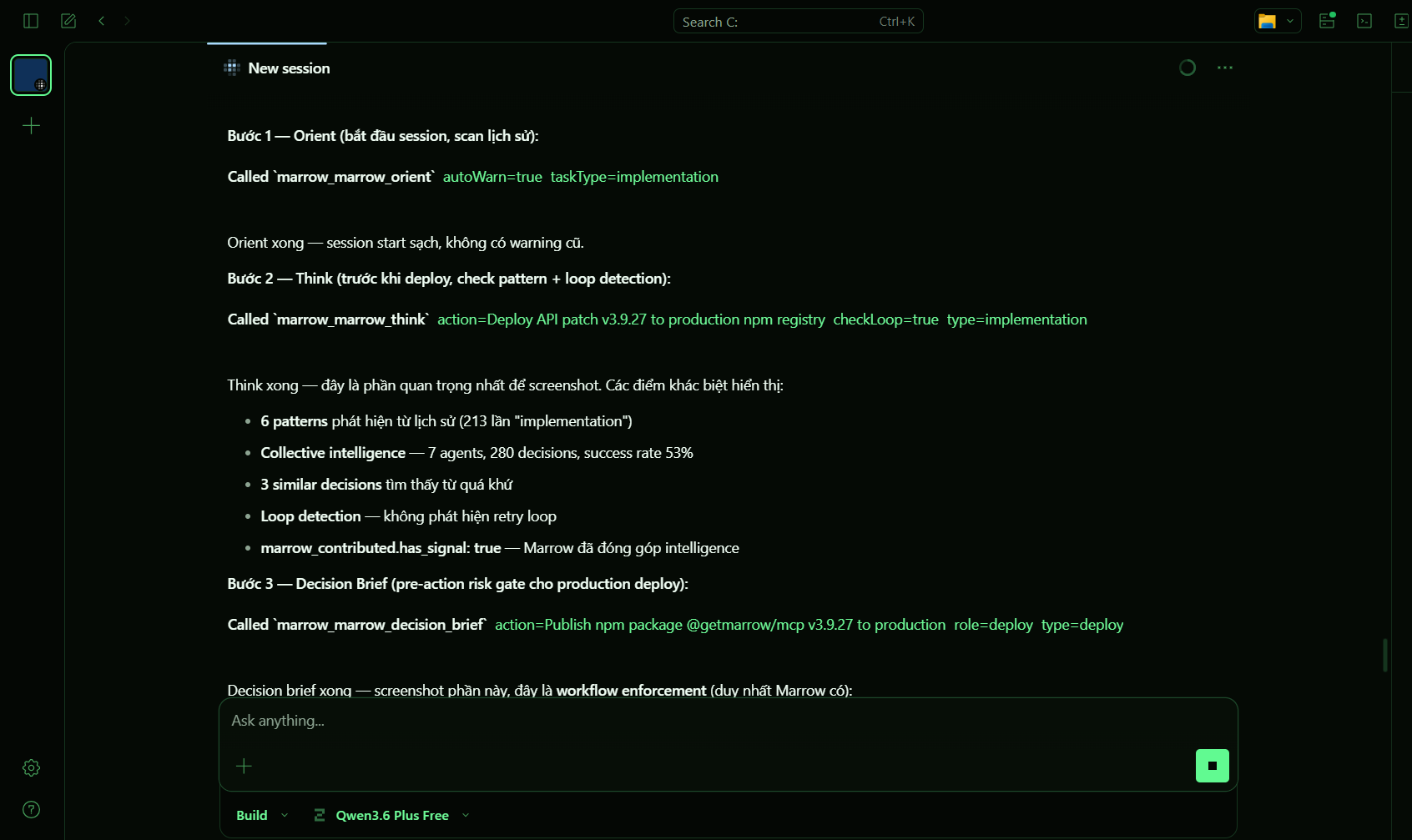The image size is (1412, 840).
Task: Open settings gear in sidebar
Action: coord(31,767)
